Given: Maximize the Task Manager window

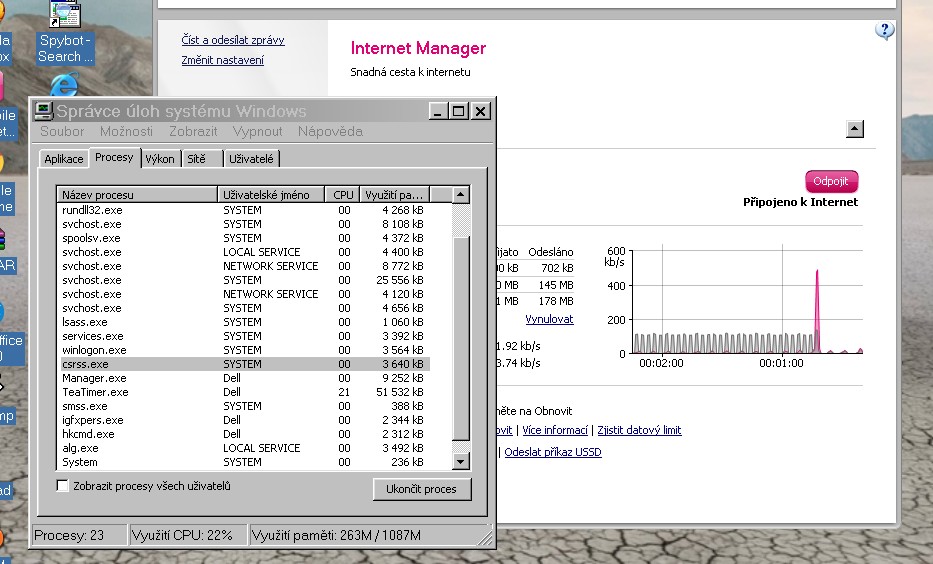Looking at the screenshot, I should pos(458,111).
